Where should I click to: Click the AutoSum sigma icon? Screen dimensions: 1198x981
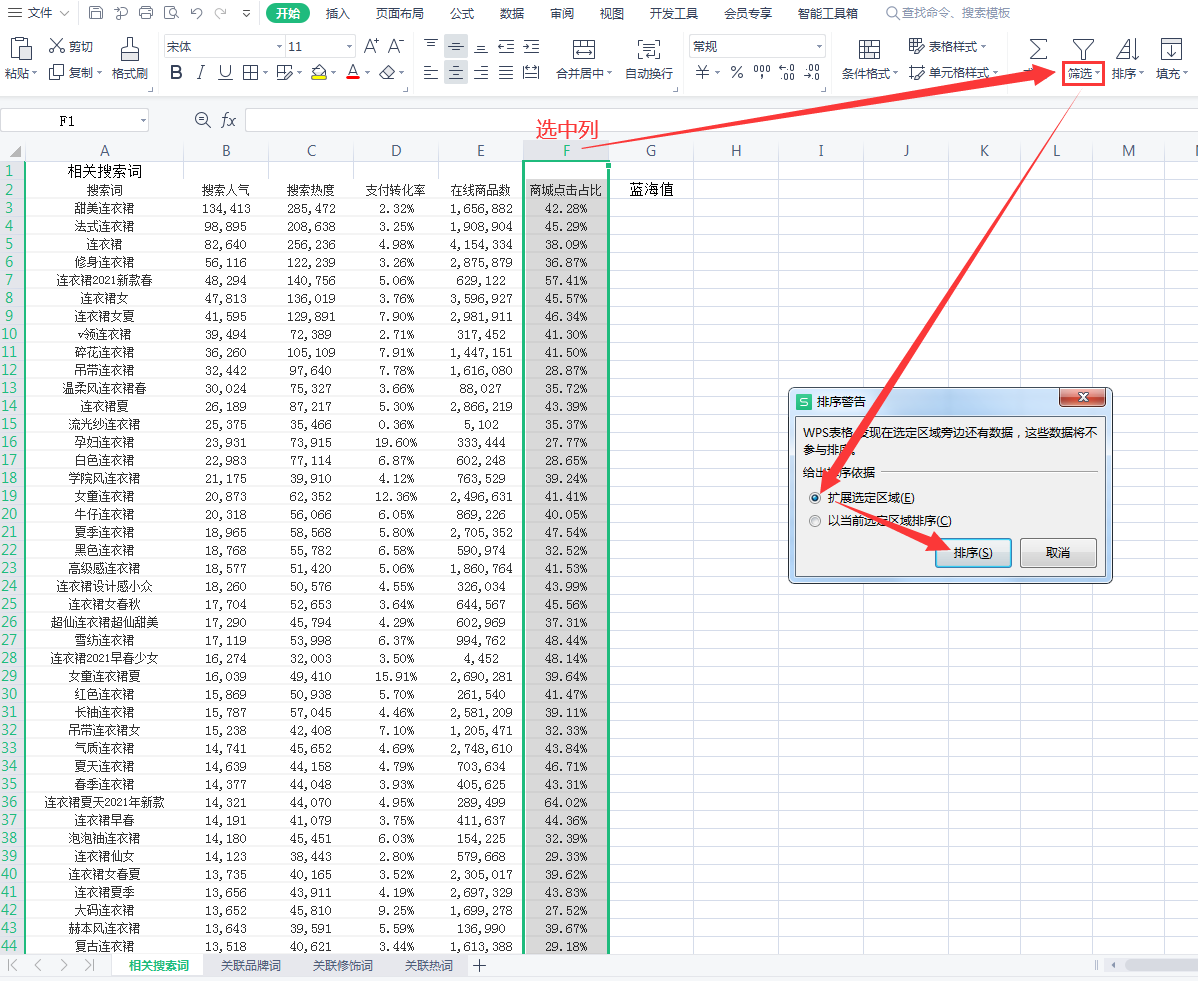tap(1039, 48)
